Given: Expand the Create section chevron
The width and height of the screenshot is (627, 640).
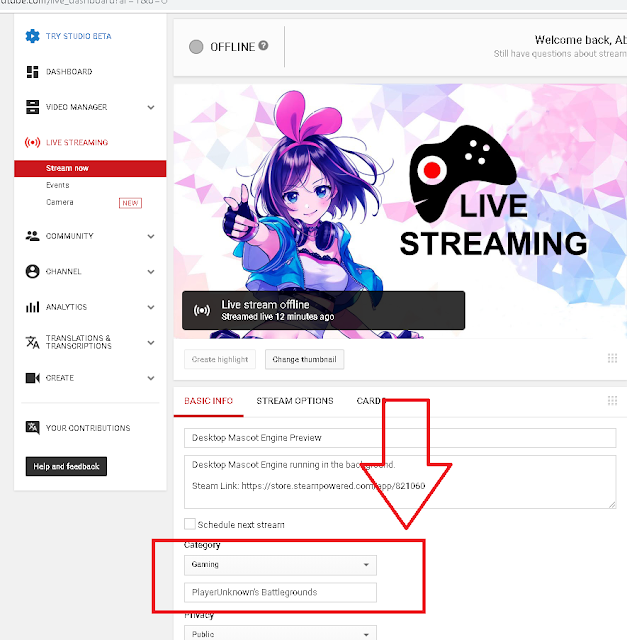Looking at the screenshot, I should pyautogui.click(x=151, y=378).
